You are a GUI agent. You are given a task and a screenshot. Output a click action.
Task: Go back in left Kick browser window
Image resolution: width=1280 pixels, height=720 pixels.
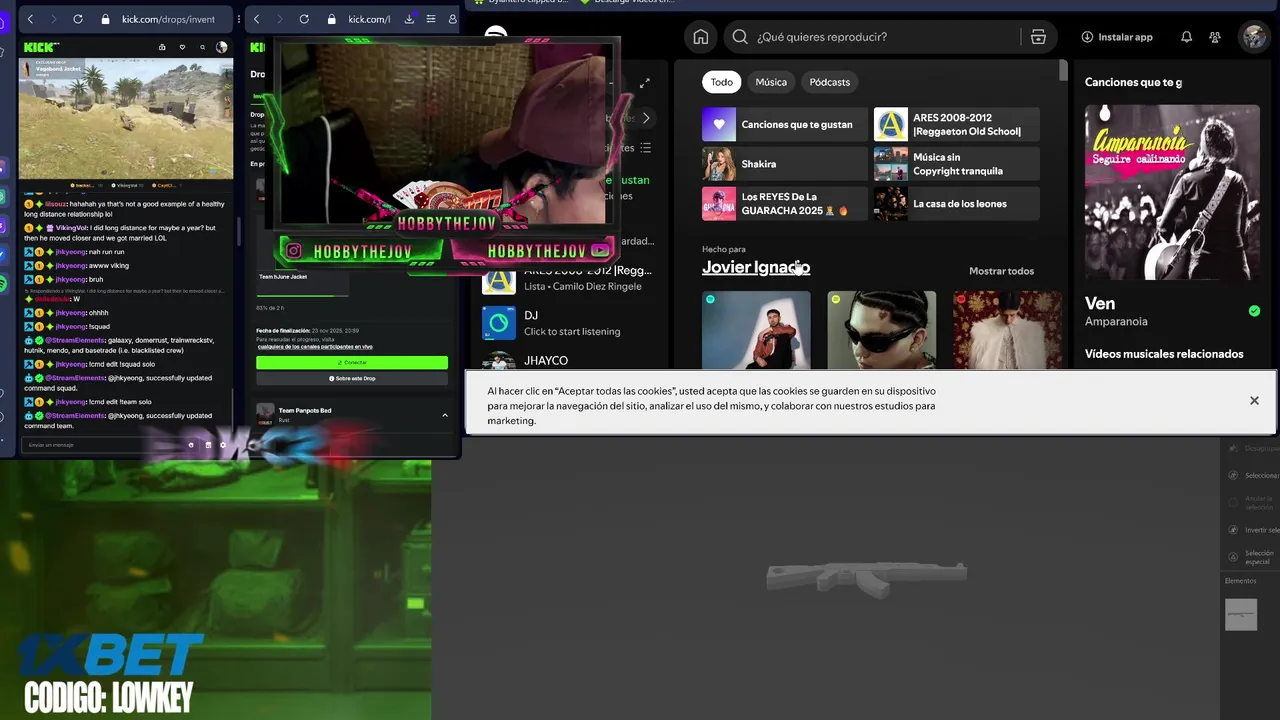tap(30, 19)
